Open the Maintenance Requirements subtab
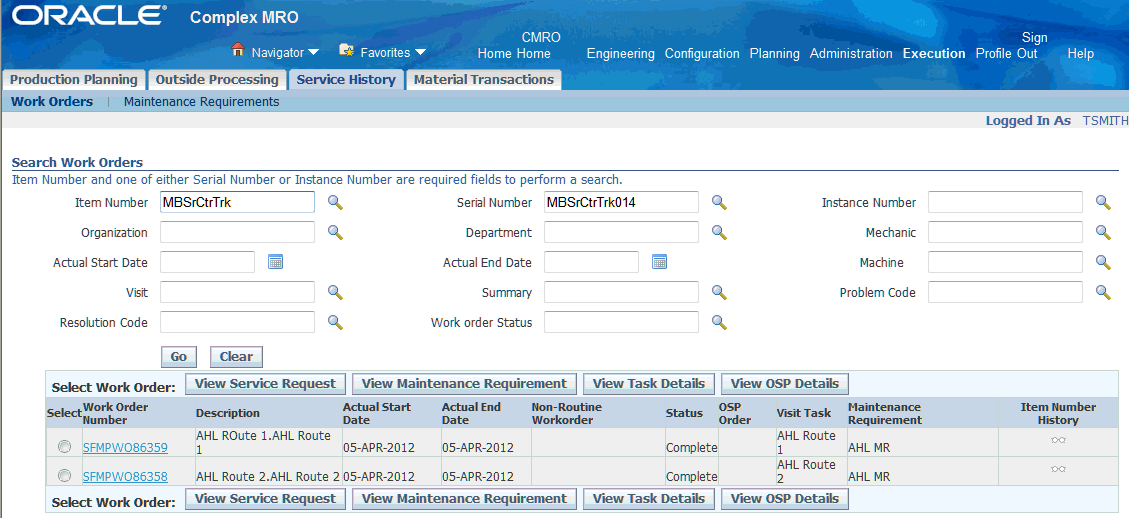This screenshot has width=1129, height=518. coord(202,102)
